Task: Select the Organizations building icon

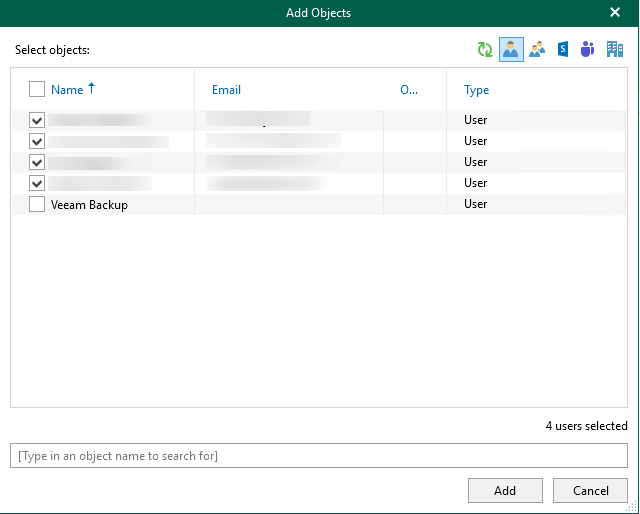Action: pyautogui.click(x=615, y=50)
